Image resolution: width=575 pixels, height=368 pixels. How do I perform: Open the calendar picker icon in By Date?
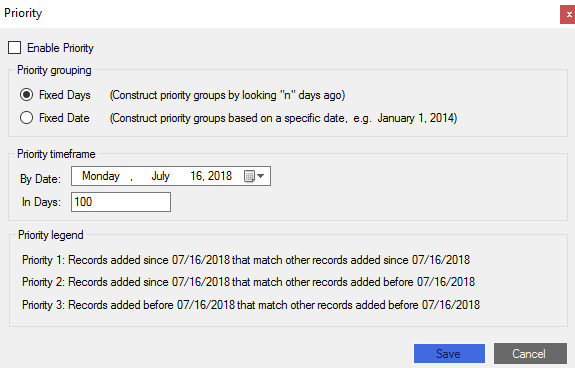249,176
